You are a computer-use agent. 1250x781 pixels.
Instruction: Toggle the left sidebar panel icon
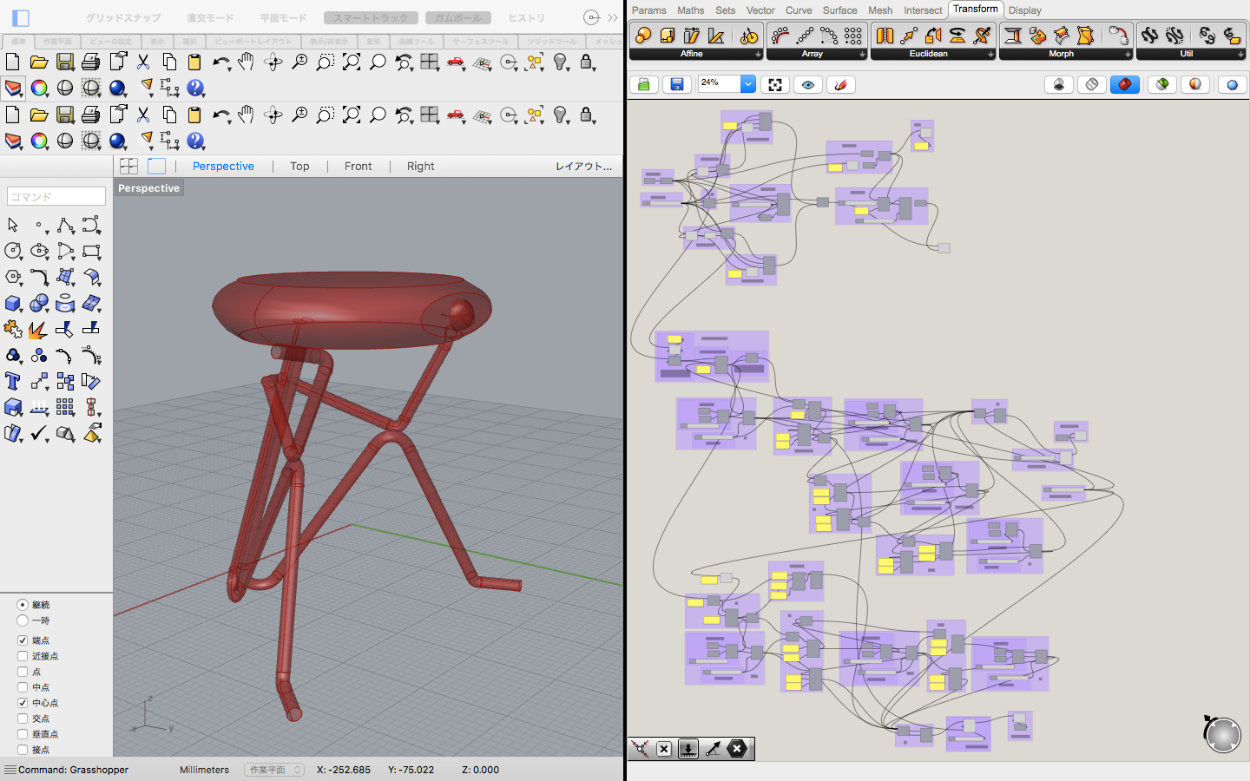pos(20,18)
